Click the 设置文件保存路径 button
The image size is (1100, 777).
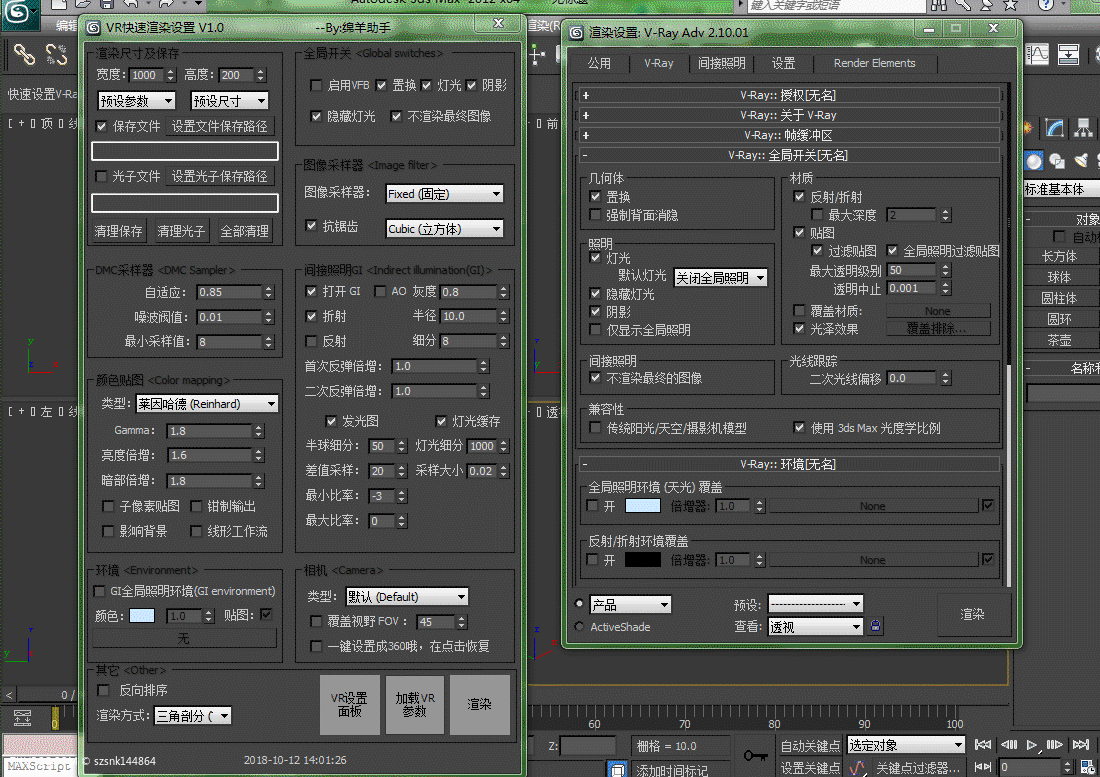[220, 127]
